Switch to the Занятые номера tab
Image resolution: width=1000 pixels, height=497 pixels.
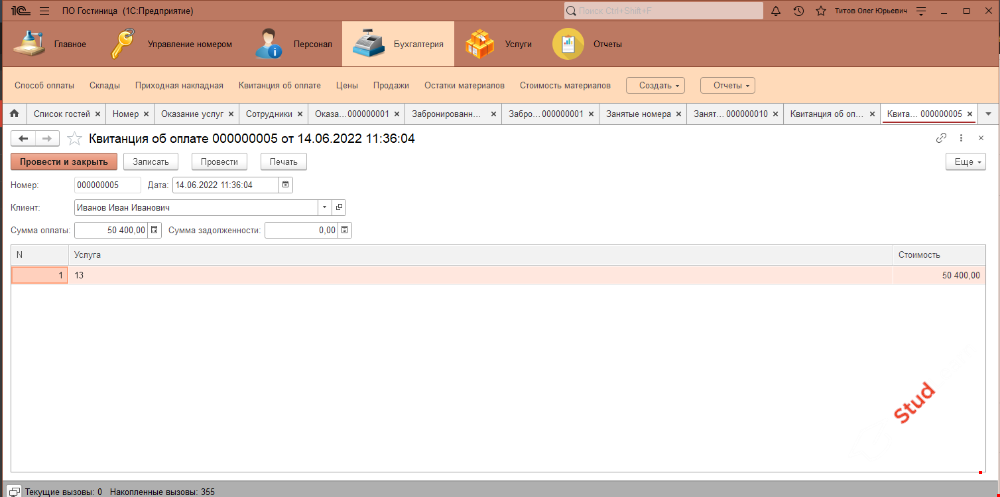click(636, 114)
